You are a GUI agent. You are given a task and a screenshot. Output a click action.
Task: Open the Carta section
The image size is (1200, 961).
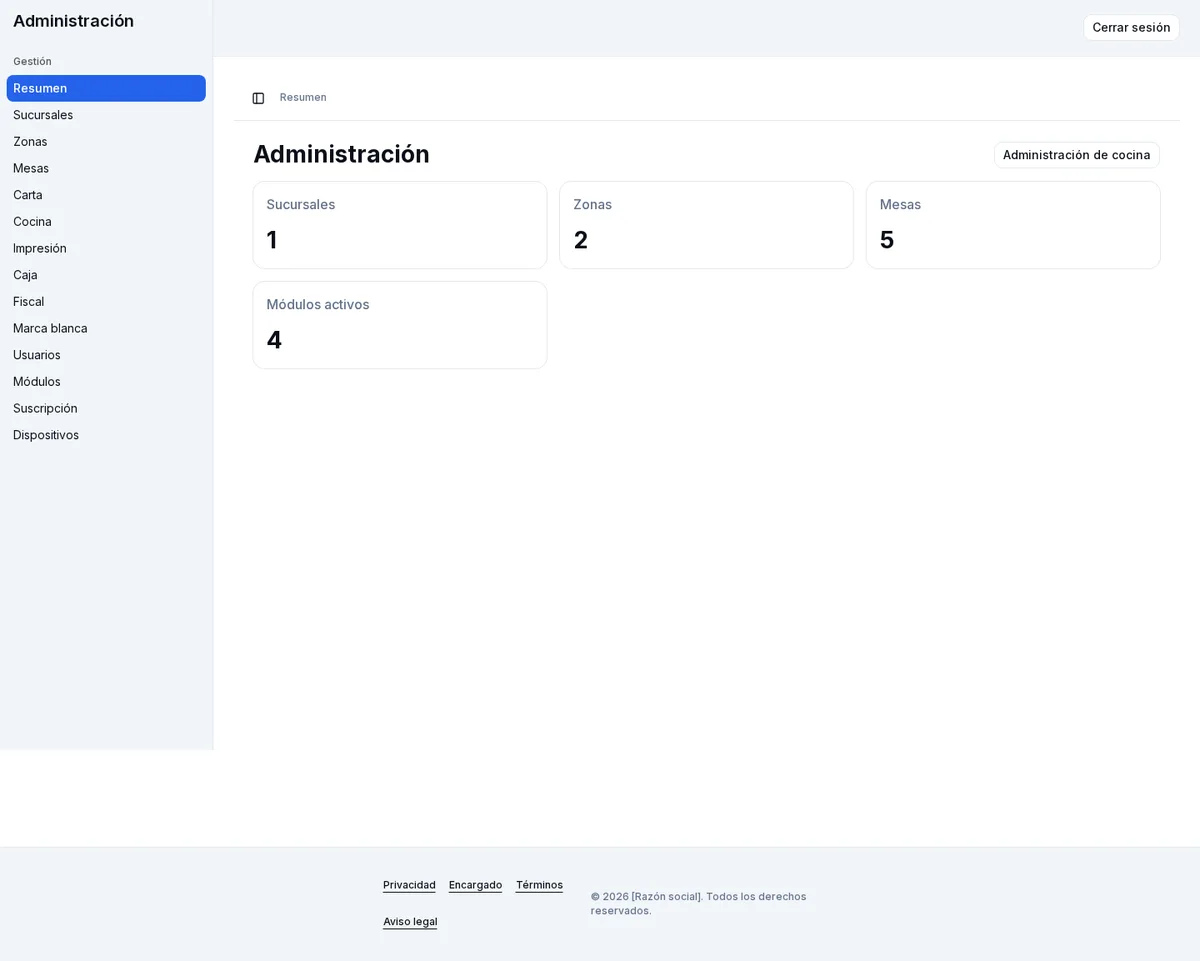point(106,195)
